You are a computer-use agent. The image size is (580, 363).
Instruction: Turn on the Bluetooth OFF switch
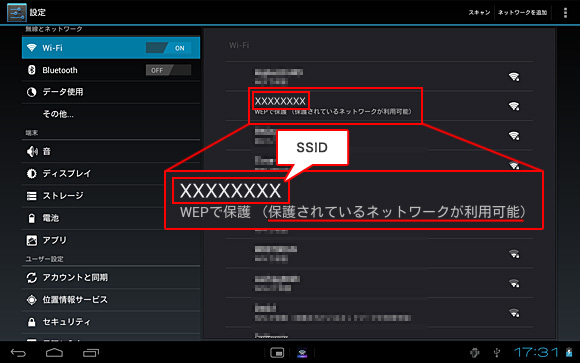(x=169, y=70)
